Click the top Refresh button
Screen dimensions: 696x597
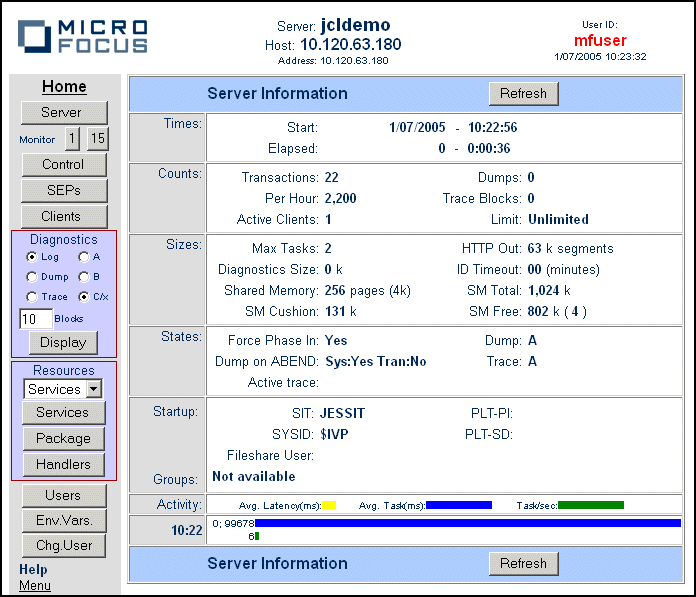click(523, 94)
